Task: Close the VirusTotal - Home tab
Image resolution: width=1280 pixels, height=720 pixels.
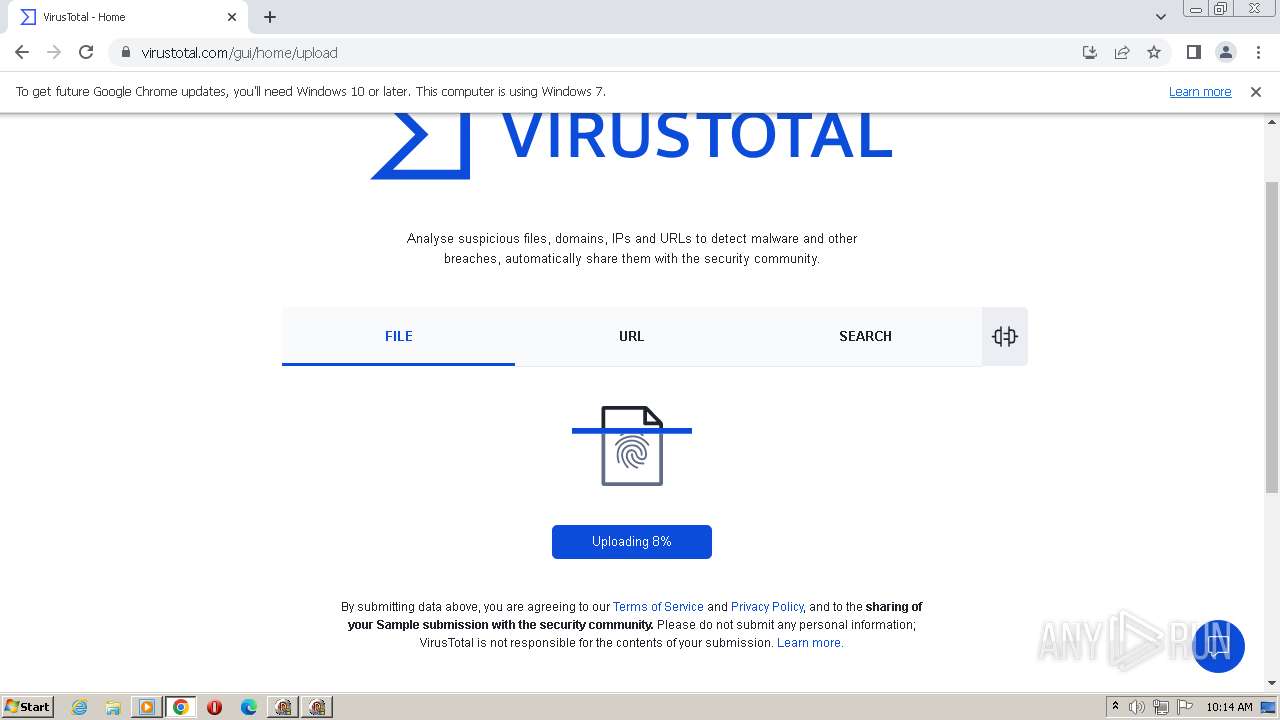Action: 232,17
